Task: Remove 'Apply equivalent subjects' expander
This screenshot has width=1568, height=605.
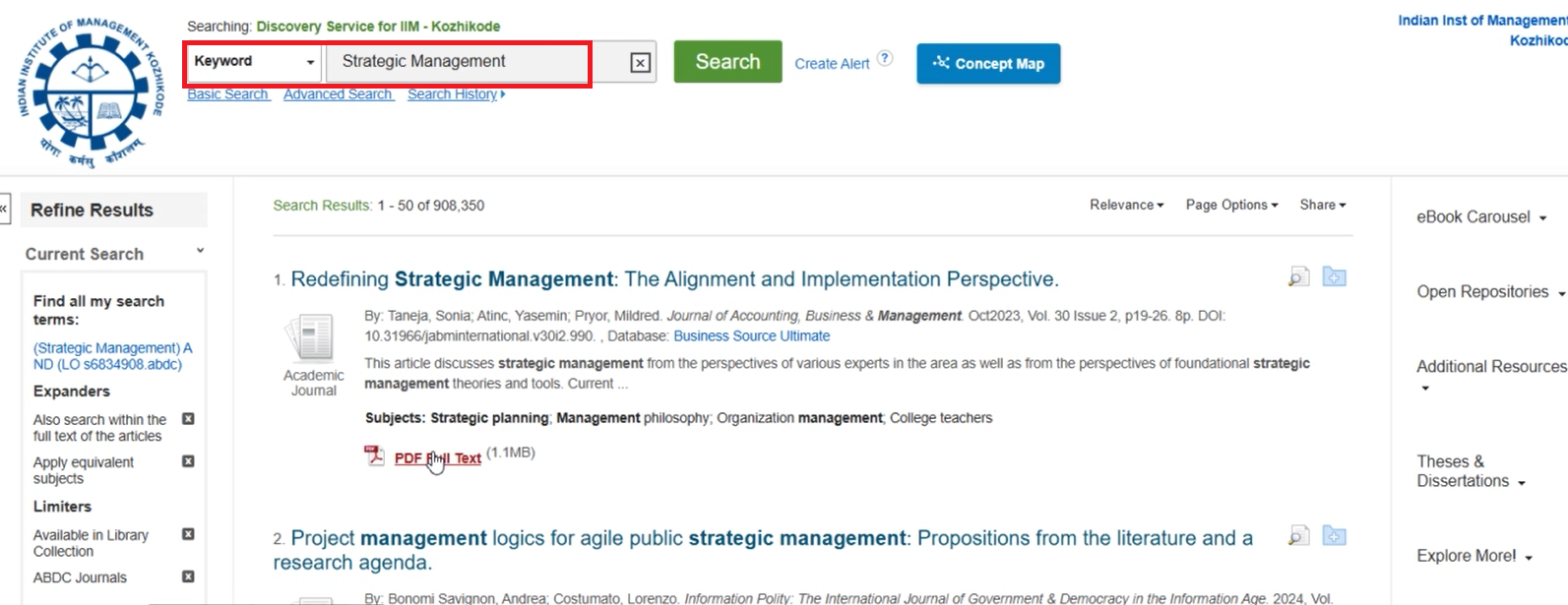Action: coord(188,461)
